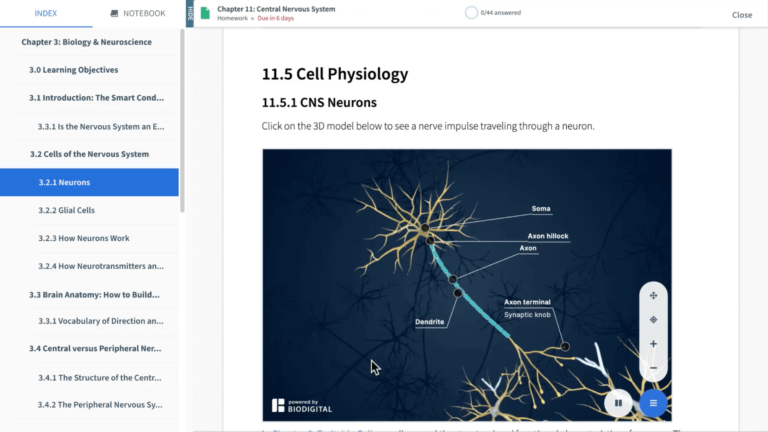768x432 pixels.
Task: Expand 3.3 Brain Anatomy section
Action: point(95,295)
